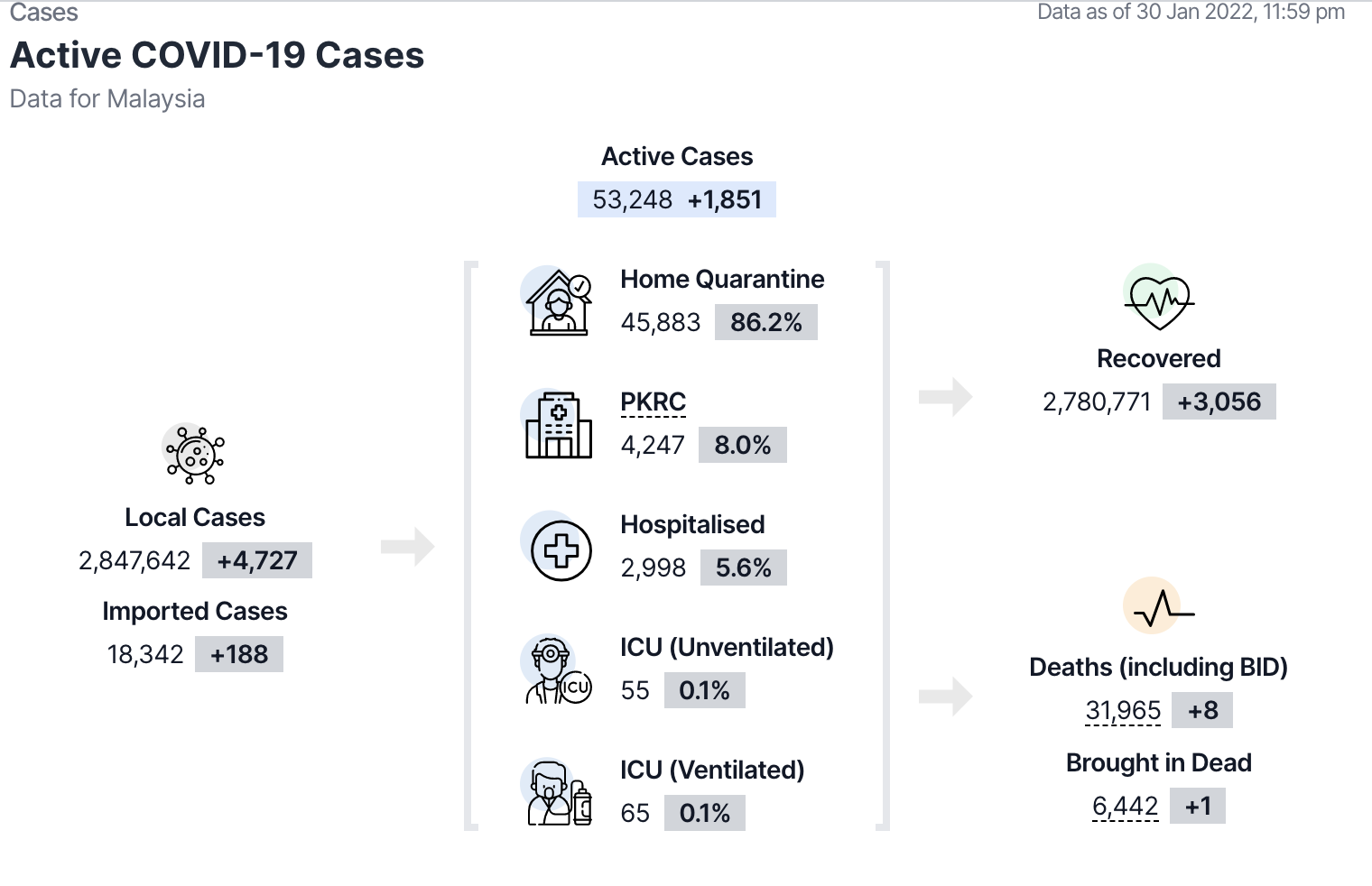Click the ICU Ventilated patient icon
The image size is (1372, 886).
[x=559, y=794]
